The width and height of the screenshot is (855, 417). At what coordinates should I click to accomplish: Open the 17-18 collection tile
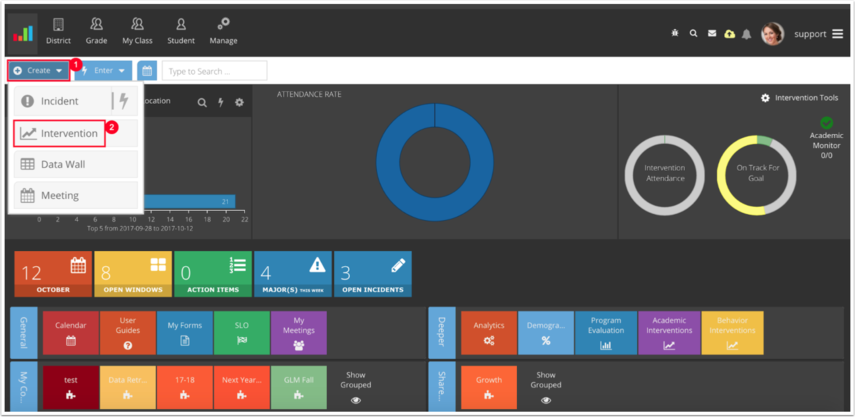185,388
